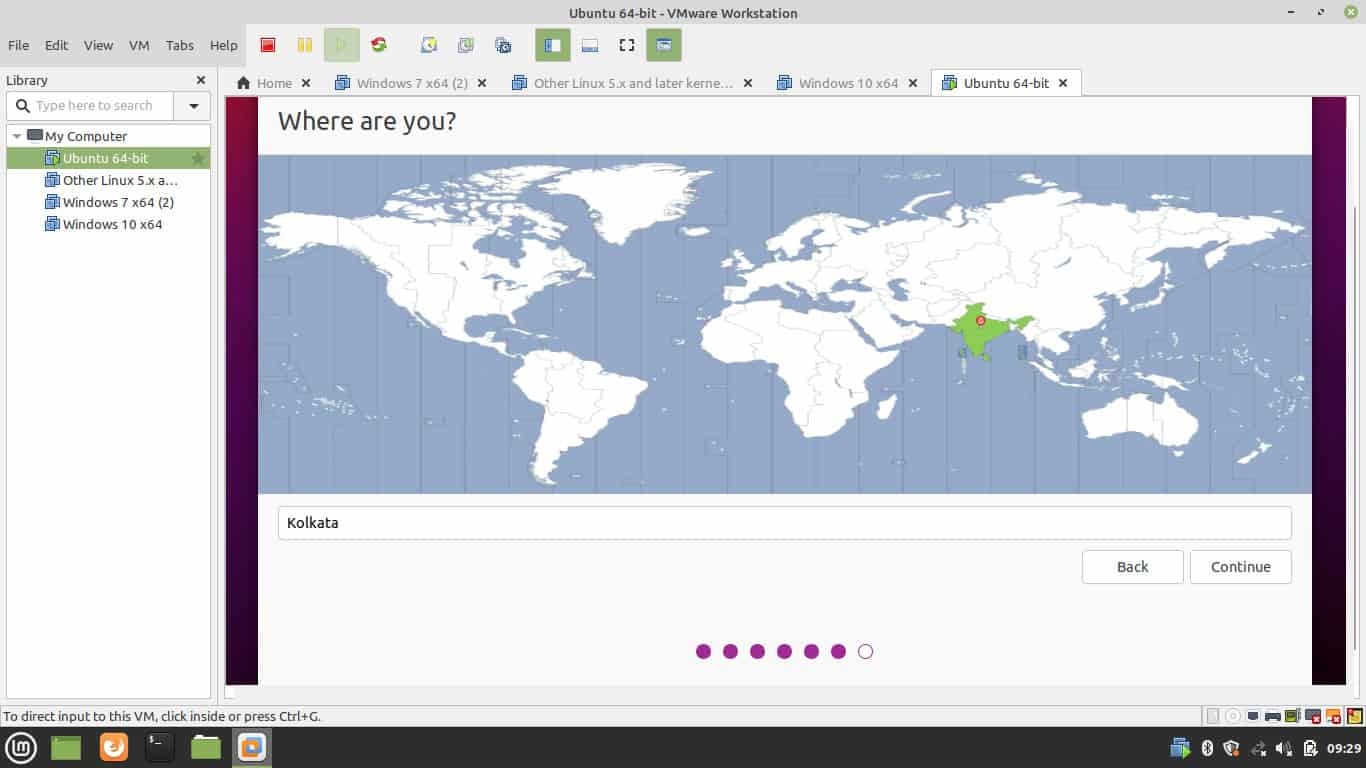The height and width of the screenshot is (768, 1366).
Task: Click VMware Workstation taskbar window button
Action: 251,747
